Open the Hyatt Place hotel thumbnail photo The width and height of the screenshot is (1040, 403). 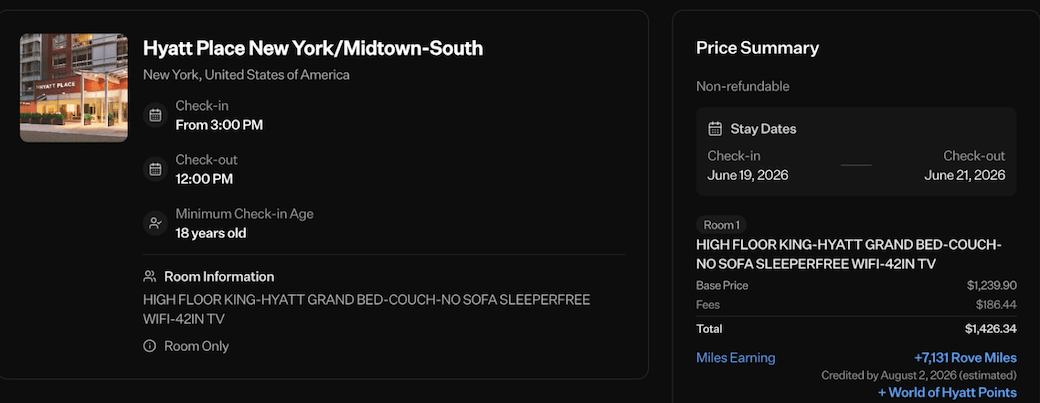coord(74,88)
